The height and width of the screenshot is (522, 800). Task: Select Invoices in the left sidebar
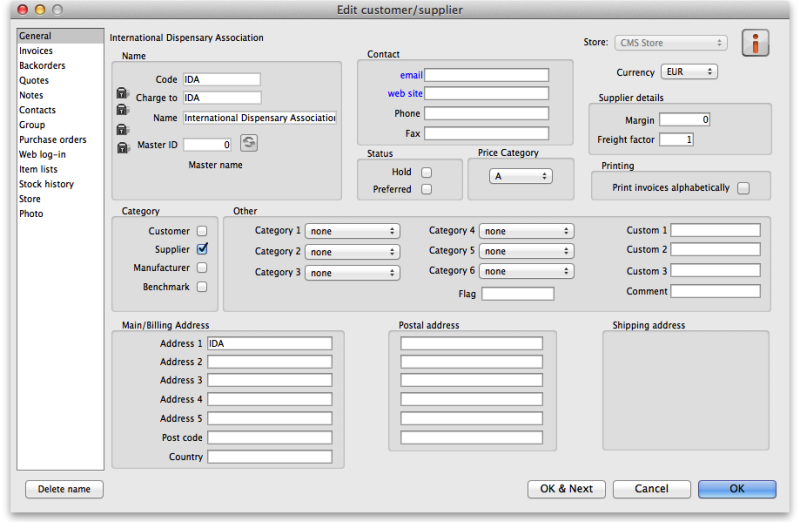tap(36, 51)
